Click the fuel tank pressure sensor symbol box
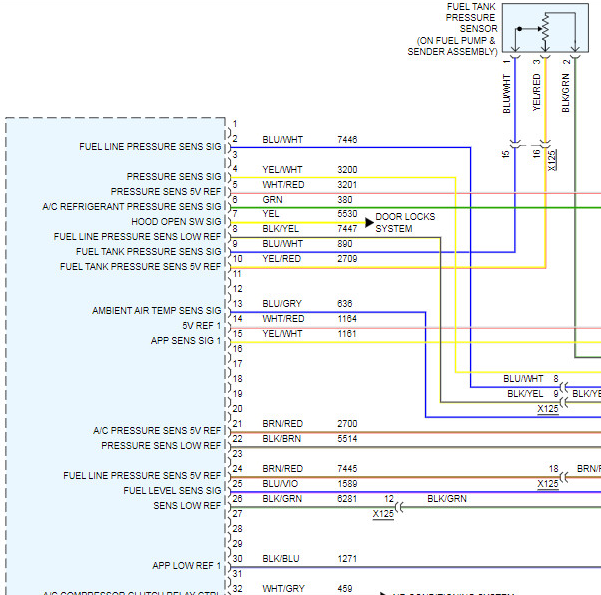Viewport: 601px width, 595px height. pos(545,28)
